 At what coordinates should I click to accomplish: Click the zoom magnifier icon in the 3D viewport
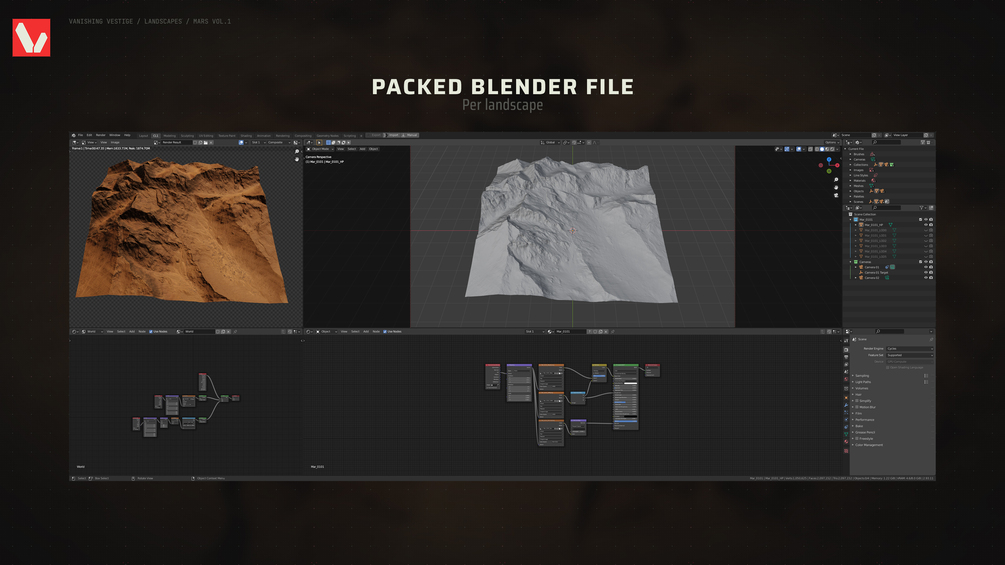click(x=836, y=179)
